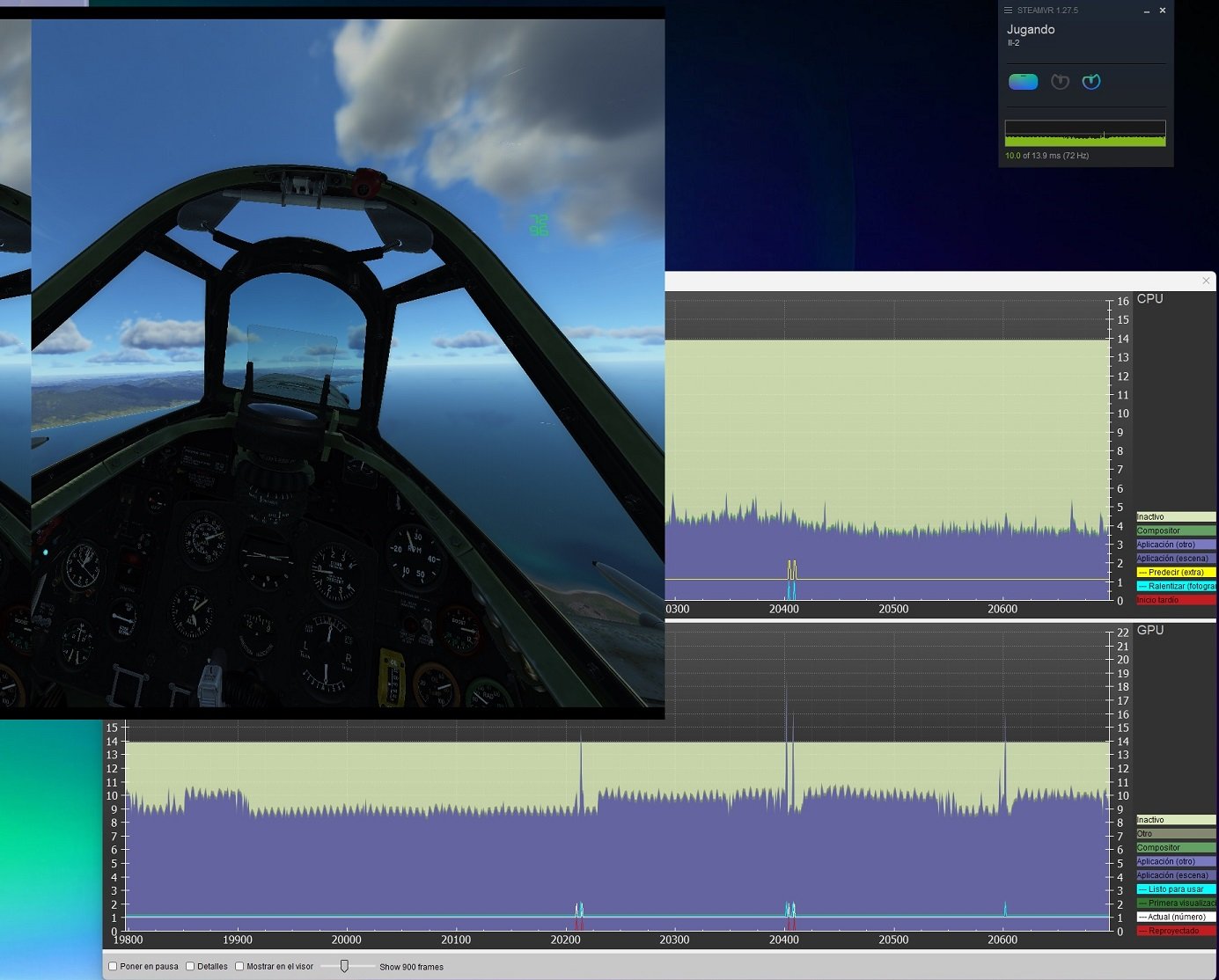Click CPU legend 'Inactivo' swatch
Image resolution: width=1219 pixels, height=980 pixels.
1176,517
